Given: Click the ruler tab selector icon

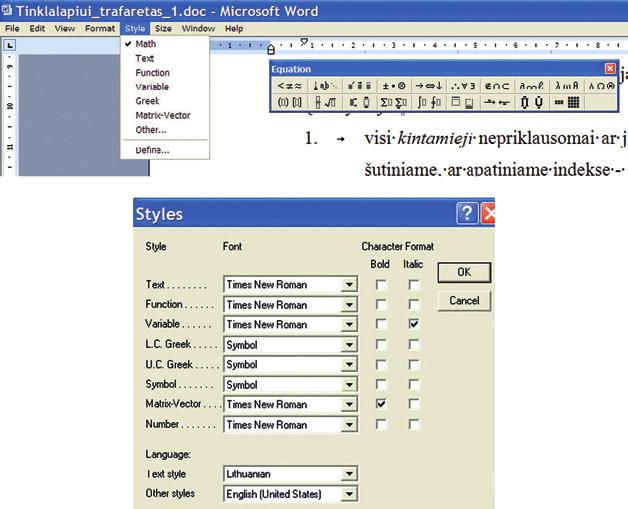Looking at the screenshot, I should click(10, 45).
